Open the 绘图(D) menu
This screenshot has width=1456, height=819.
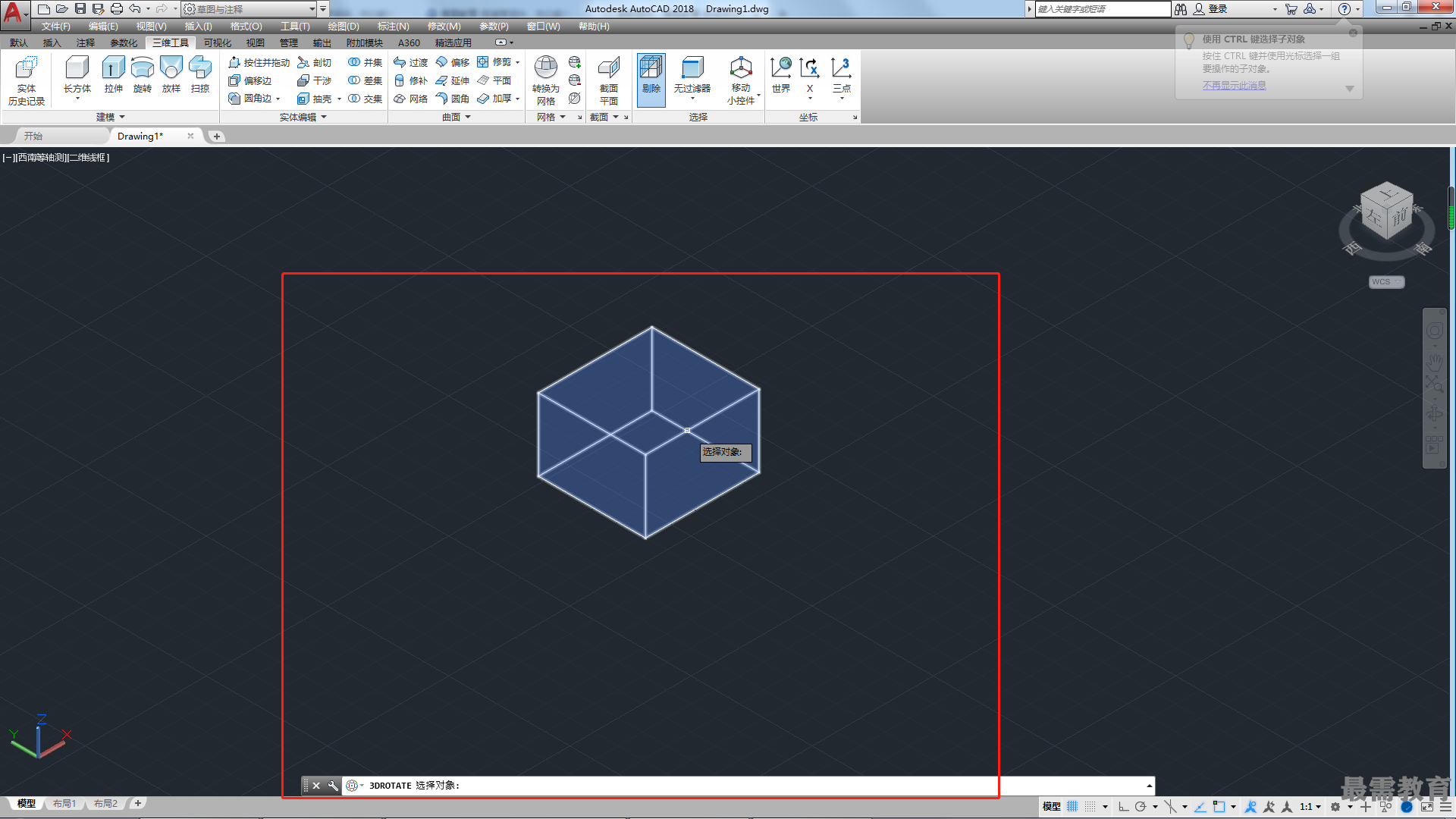pos(343,27)
